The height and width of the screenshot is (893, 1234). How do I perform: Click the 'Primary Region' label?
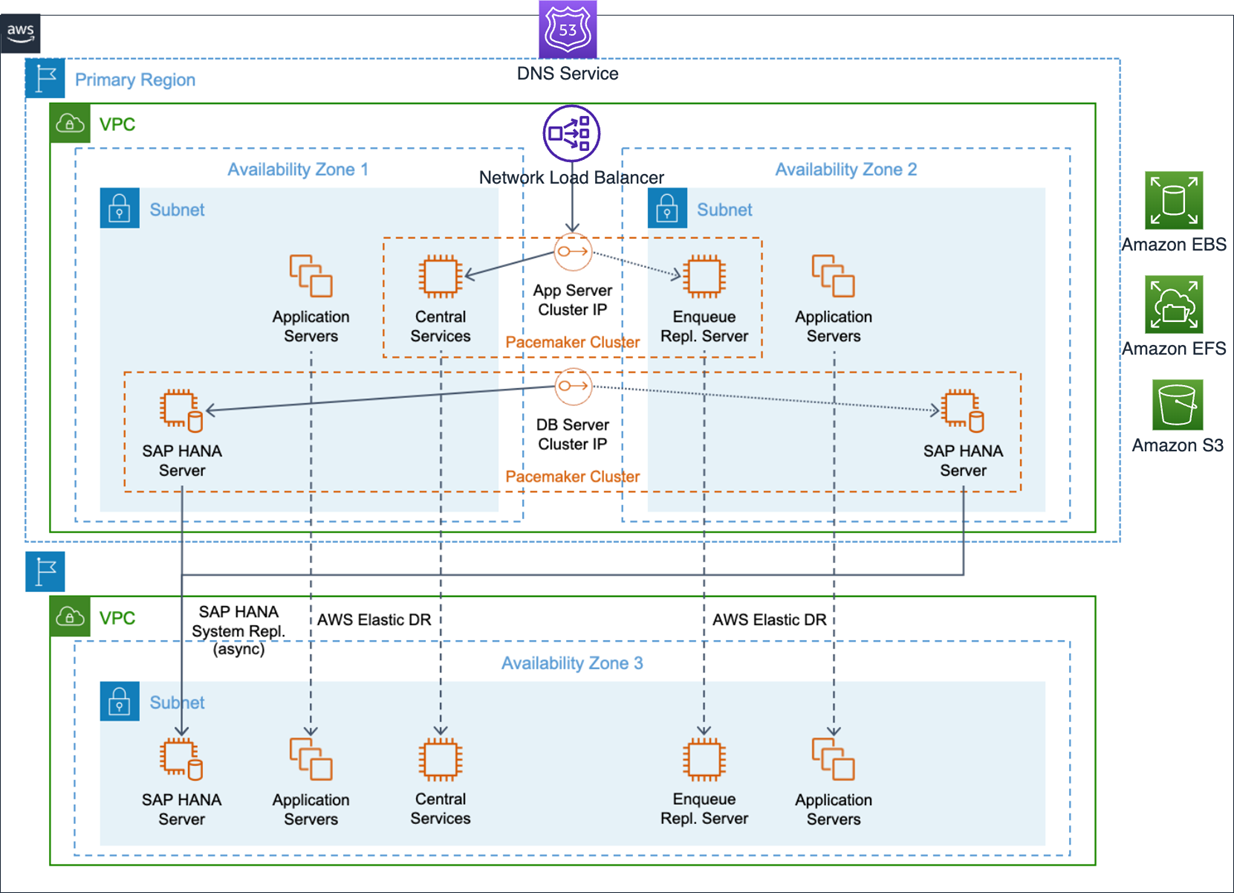(135, 79)
